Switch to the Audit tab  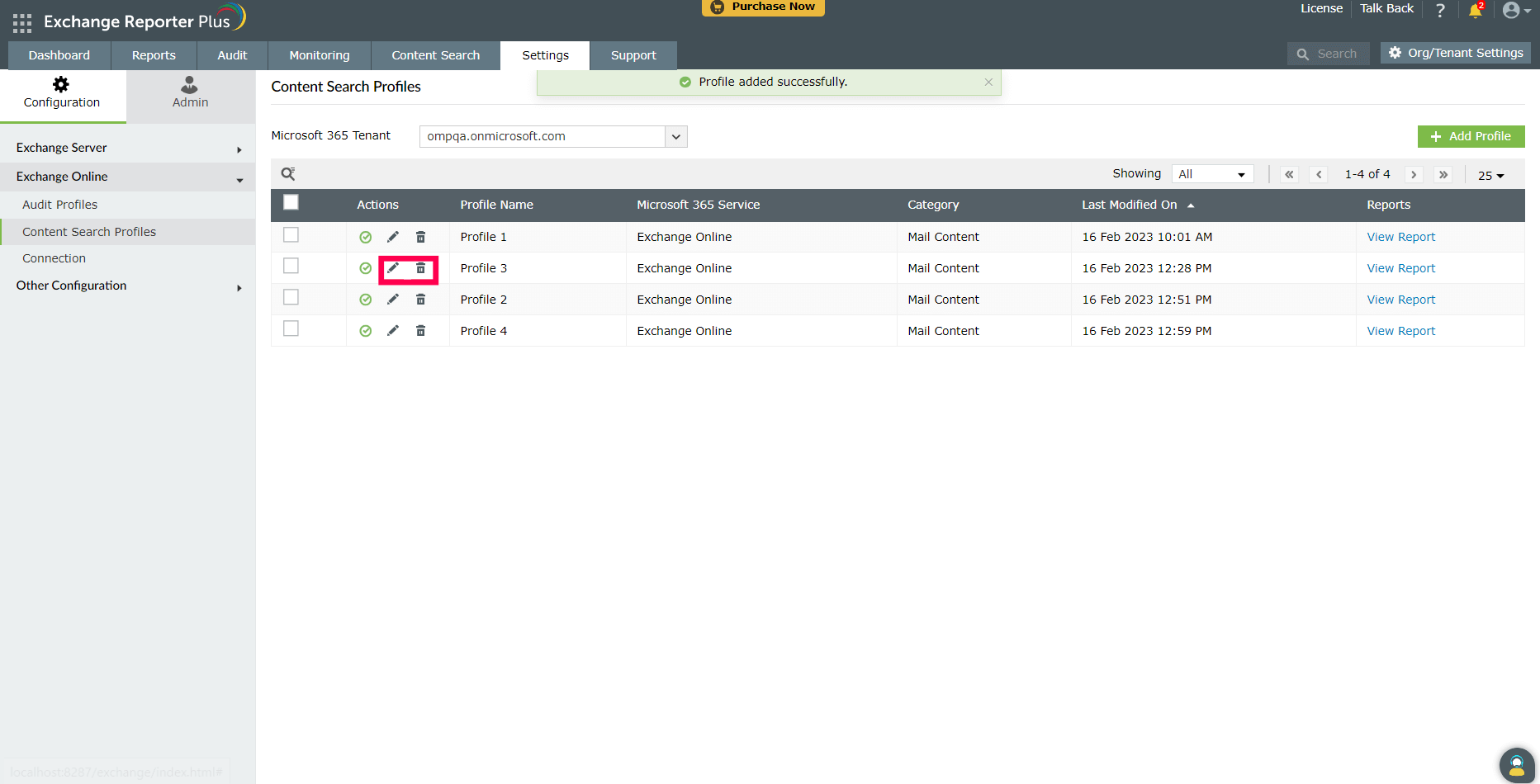pyautogui.click(x=232, y=55)
